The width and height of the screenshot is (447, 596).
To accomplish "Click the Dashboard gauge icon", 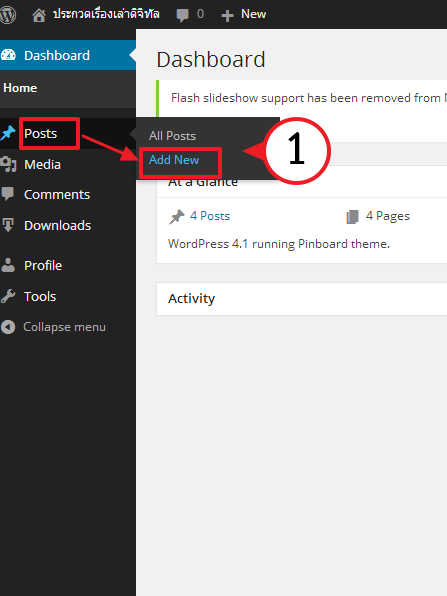I will point(8,55).
